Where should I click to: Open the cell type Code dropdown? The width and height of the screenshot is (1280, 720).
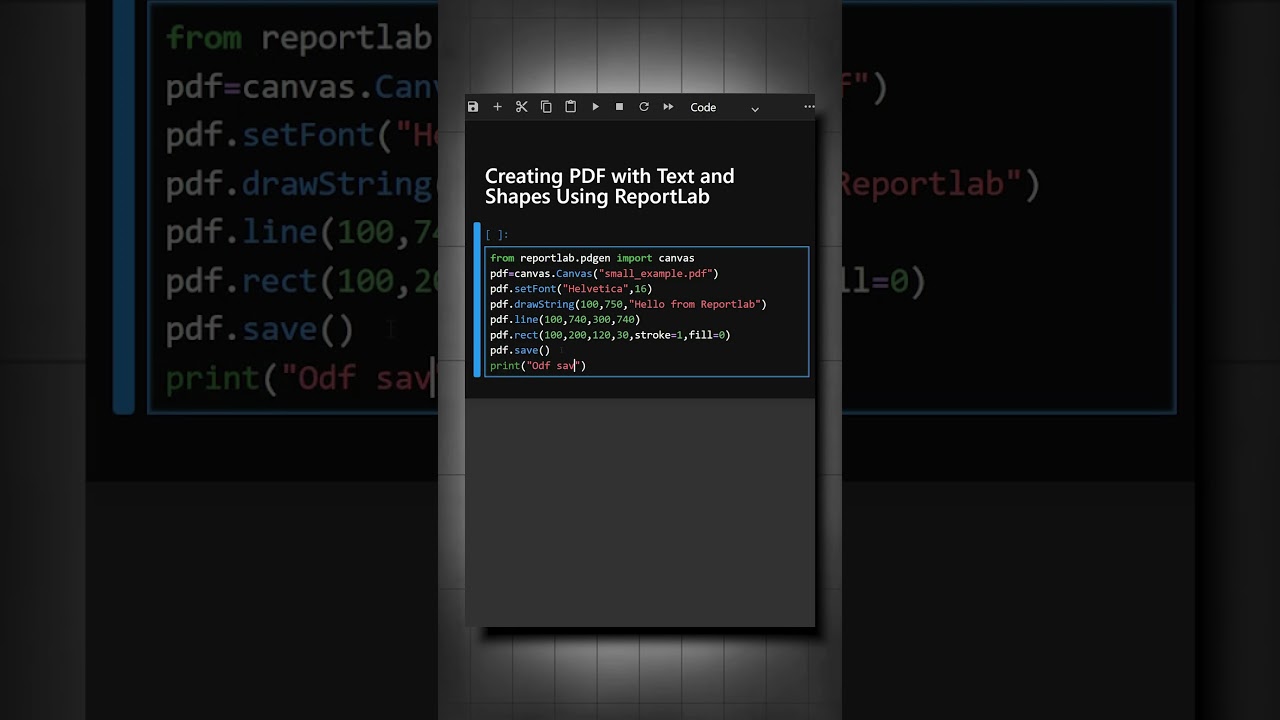tap(724, 107)
